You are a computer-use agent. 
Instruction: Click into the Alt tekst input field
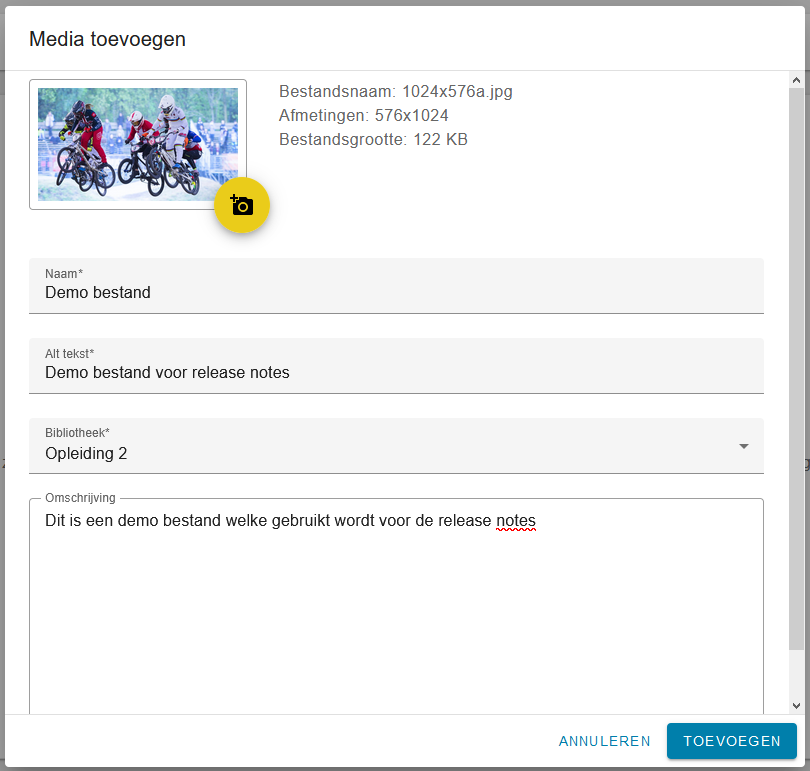[x=396, y=366]
